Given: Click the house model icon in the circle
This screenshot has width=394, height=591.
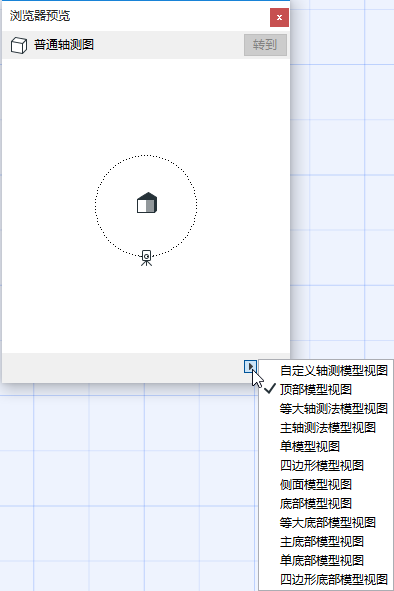Looking at the screenshot, I should [147, 203].
